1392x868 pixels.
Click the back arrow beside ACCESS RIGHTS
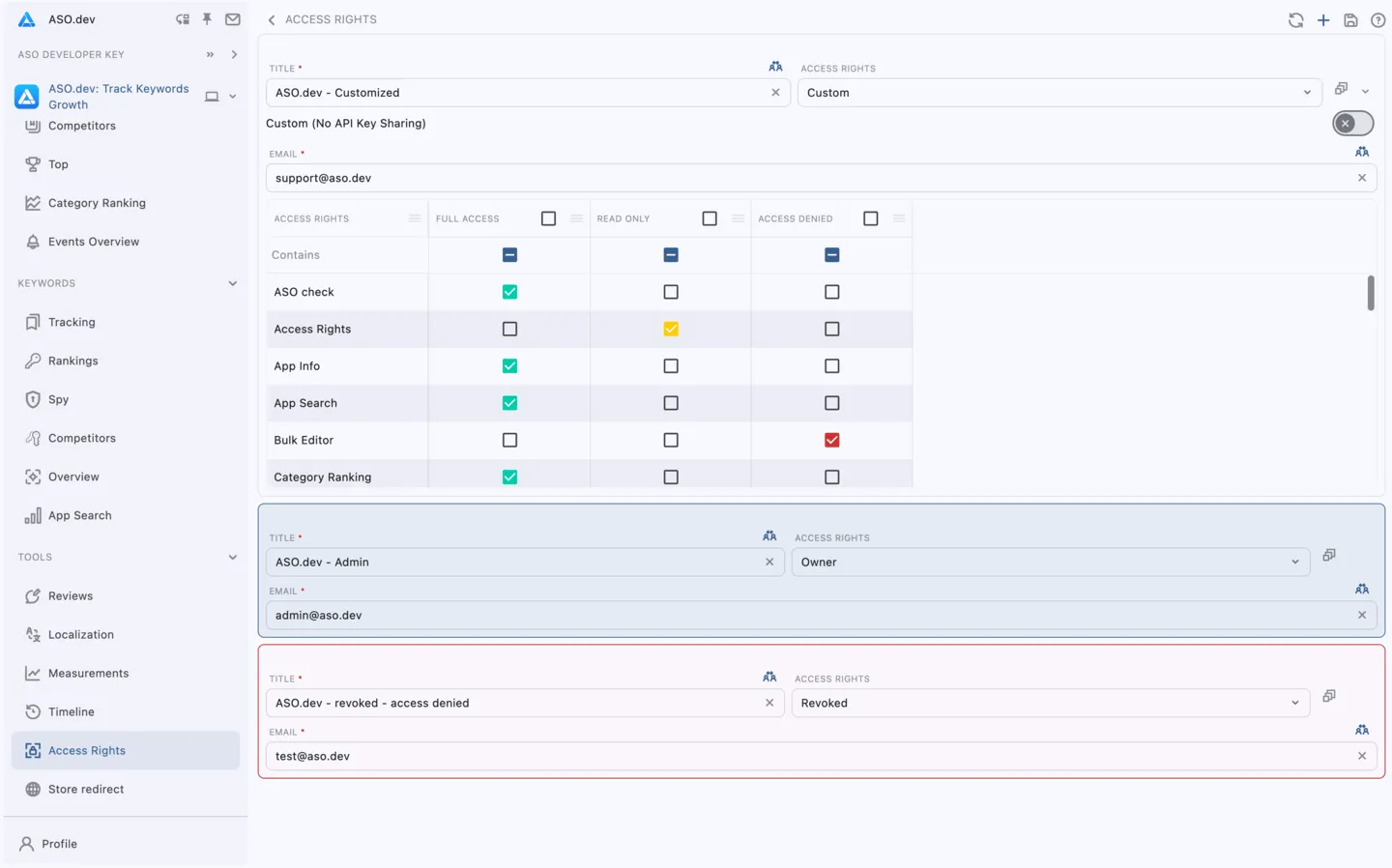pyautogui.click(x=272, y=20)
